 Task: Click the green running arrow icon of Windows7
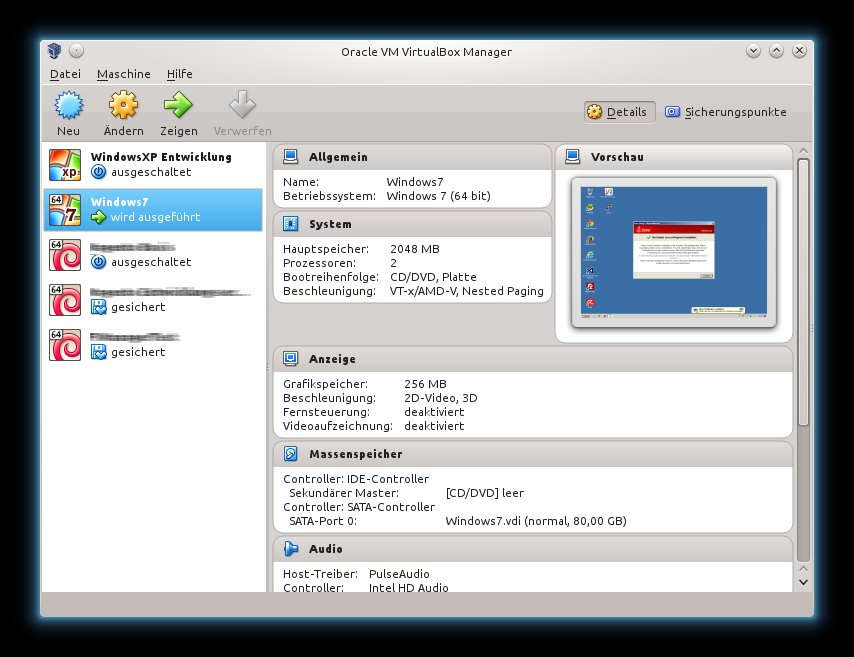pos(99,217)
